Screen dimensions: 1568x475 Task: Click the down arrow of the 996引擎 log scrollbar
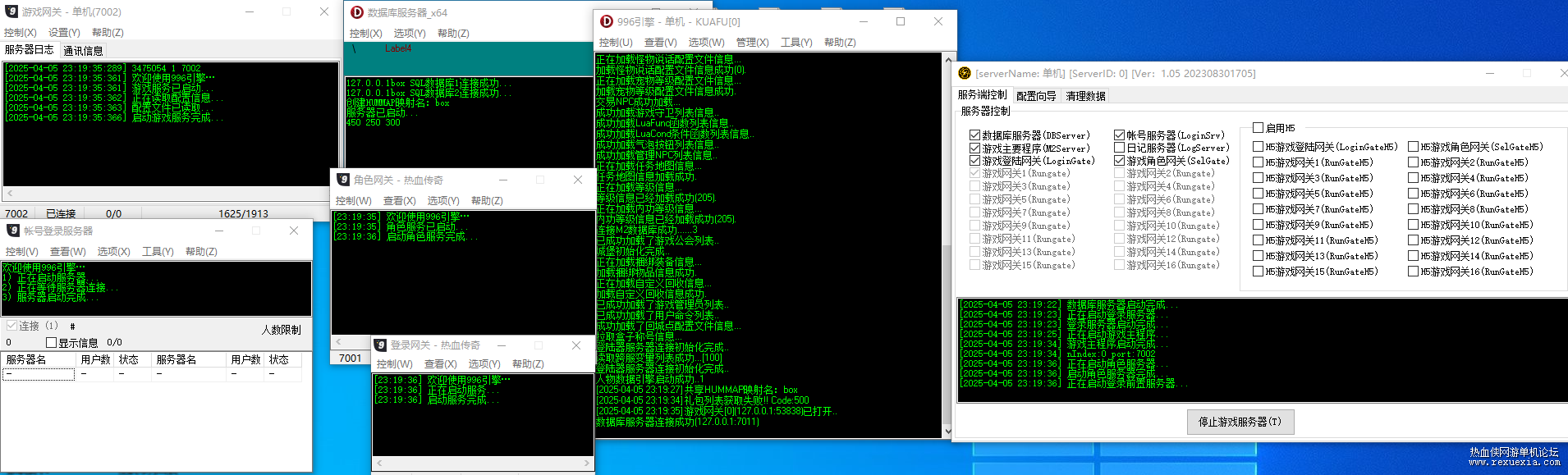pos(948,431)
